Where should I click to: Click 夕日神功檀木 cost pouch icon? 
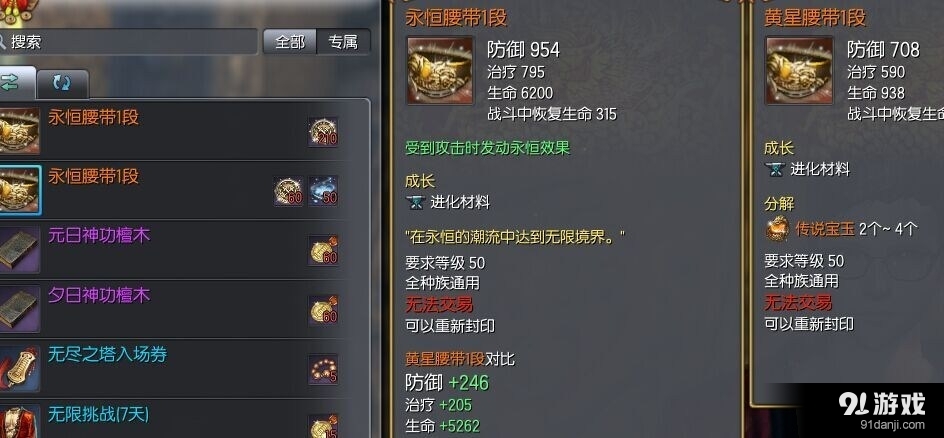click(324, 310)
